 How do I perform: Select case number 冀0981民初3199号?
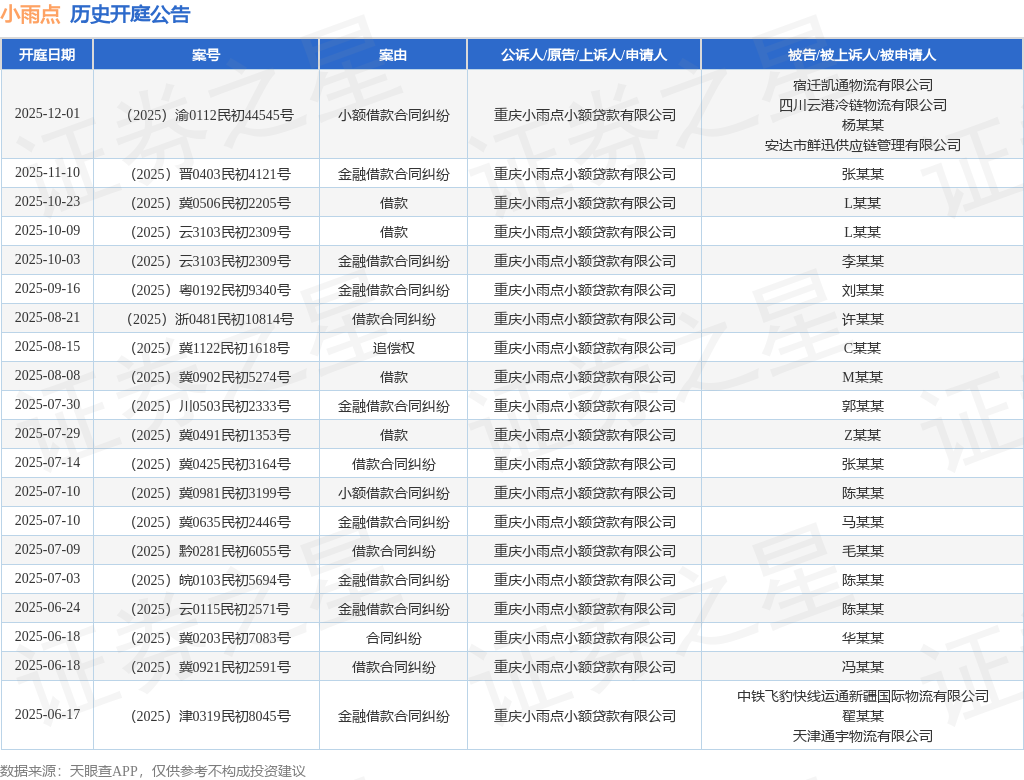point(210,493)
